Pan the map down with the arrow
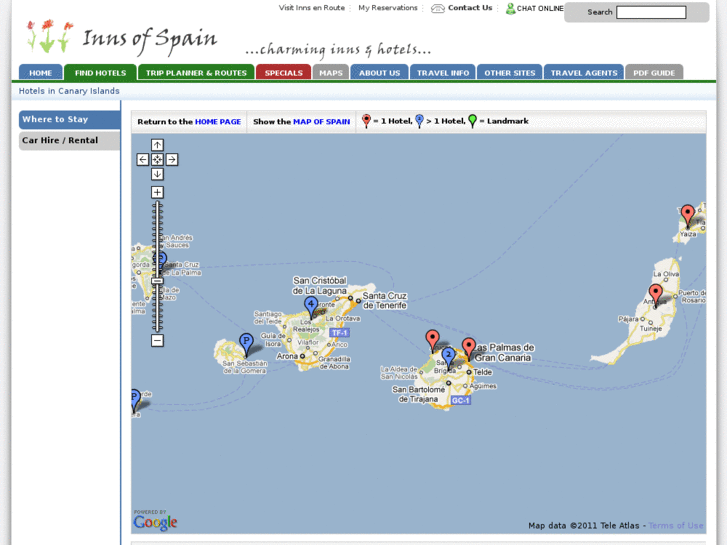The image size is (727, 545). click(x=157, y=174)
